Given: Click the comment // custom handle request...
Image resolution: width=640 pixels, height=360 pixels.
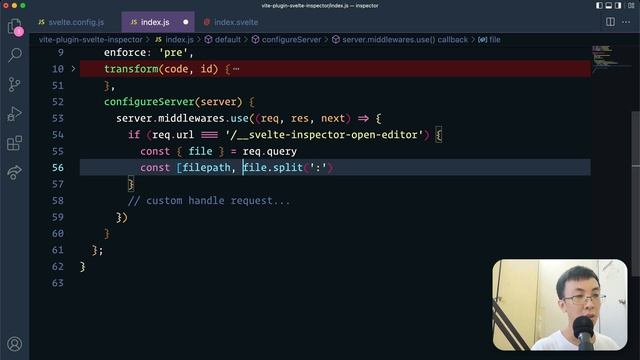Looking at the screenshot, I should [209, 201].
